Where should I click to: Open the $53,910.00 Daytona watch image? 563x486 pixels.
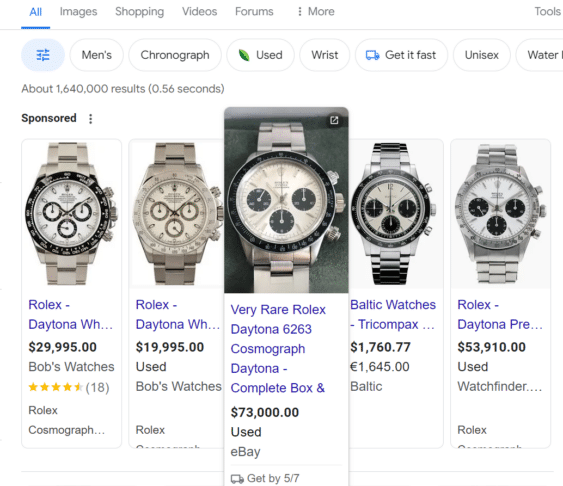click(x=500, y=214)
